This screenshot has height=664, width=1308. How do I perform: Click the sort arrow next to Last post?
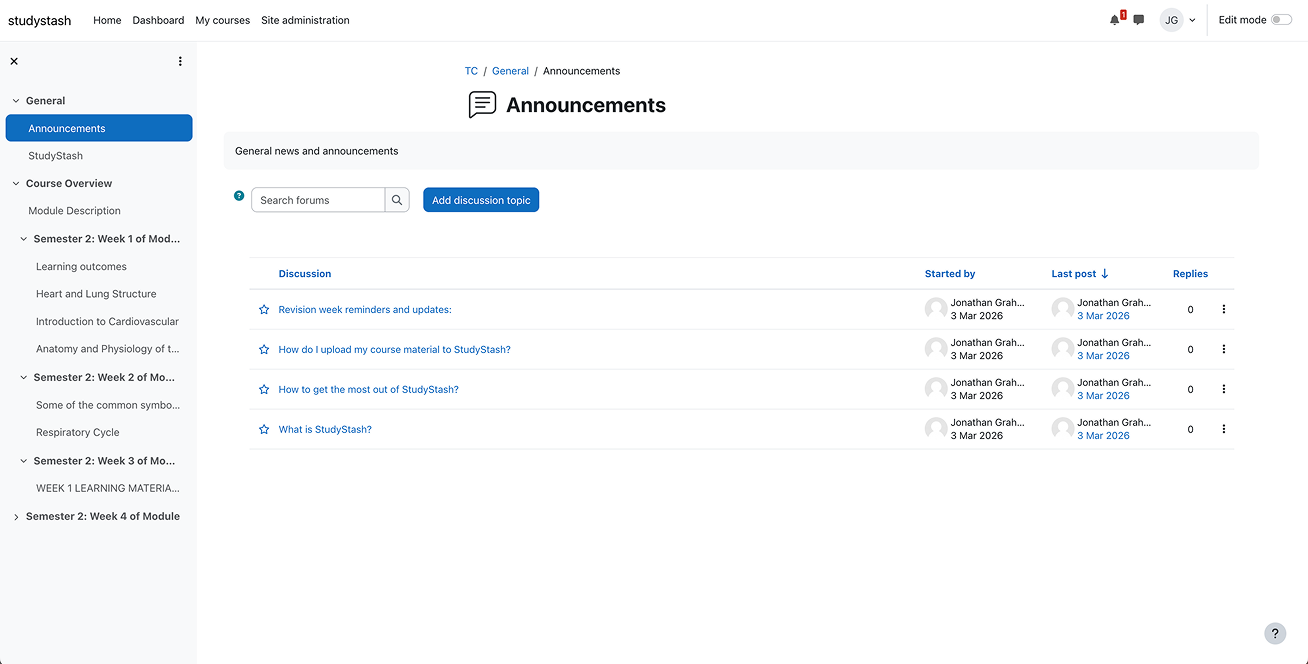click(1105, 273)
